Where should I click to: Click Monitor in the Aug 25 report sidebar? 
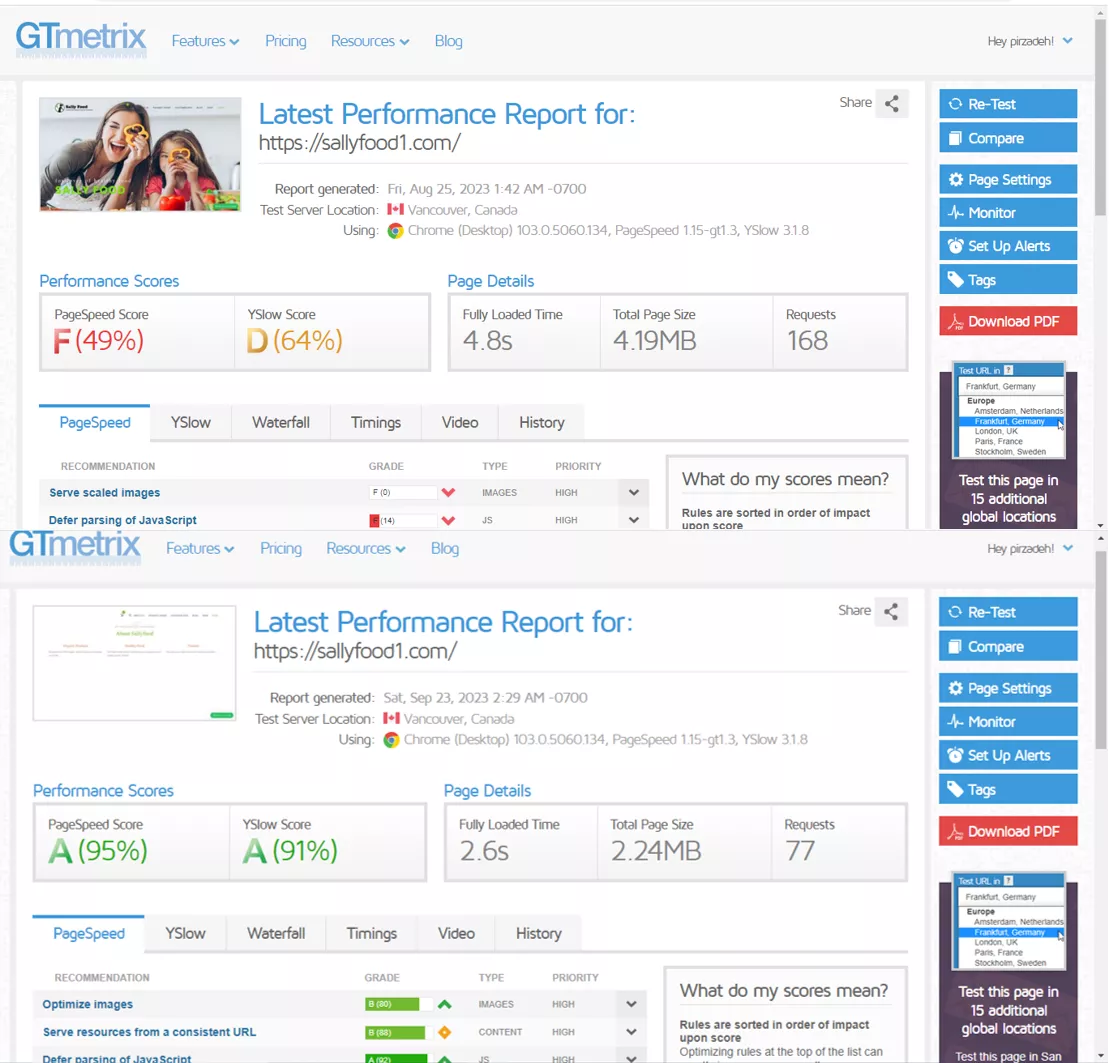pyautogui.click(x=1008, y=213)
